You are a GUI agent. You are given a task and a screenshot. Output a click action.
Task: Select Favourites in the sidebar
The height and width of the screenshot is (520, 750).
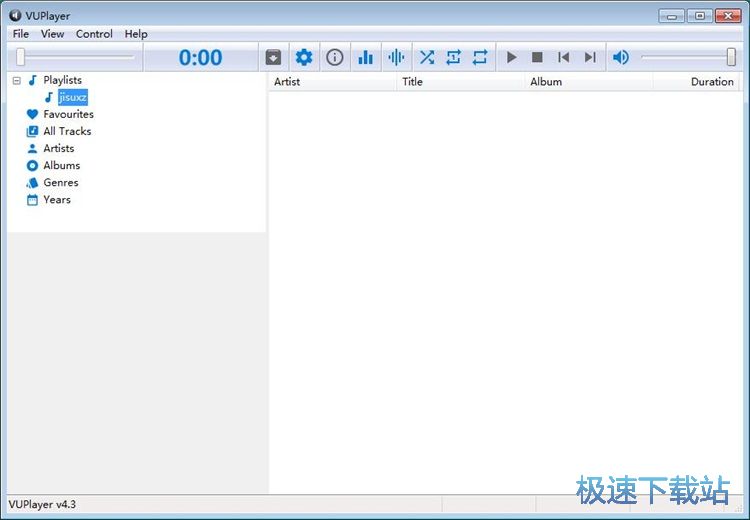(x=68, y=114)
